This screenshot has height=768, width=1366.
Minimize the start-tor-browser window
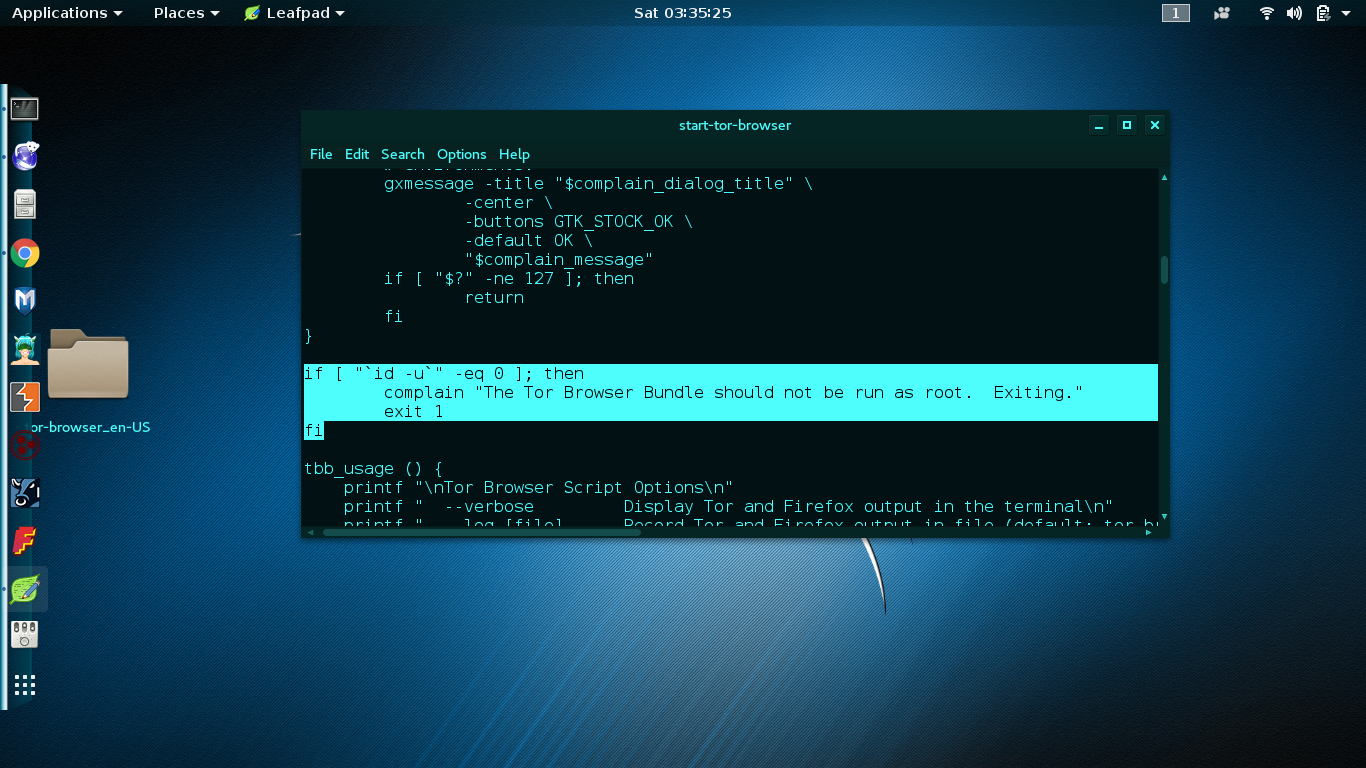1099,125
